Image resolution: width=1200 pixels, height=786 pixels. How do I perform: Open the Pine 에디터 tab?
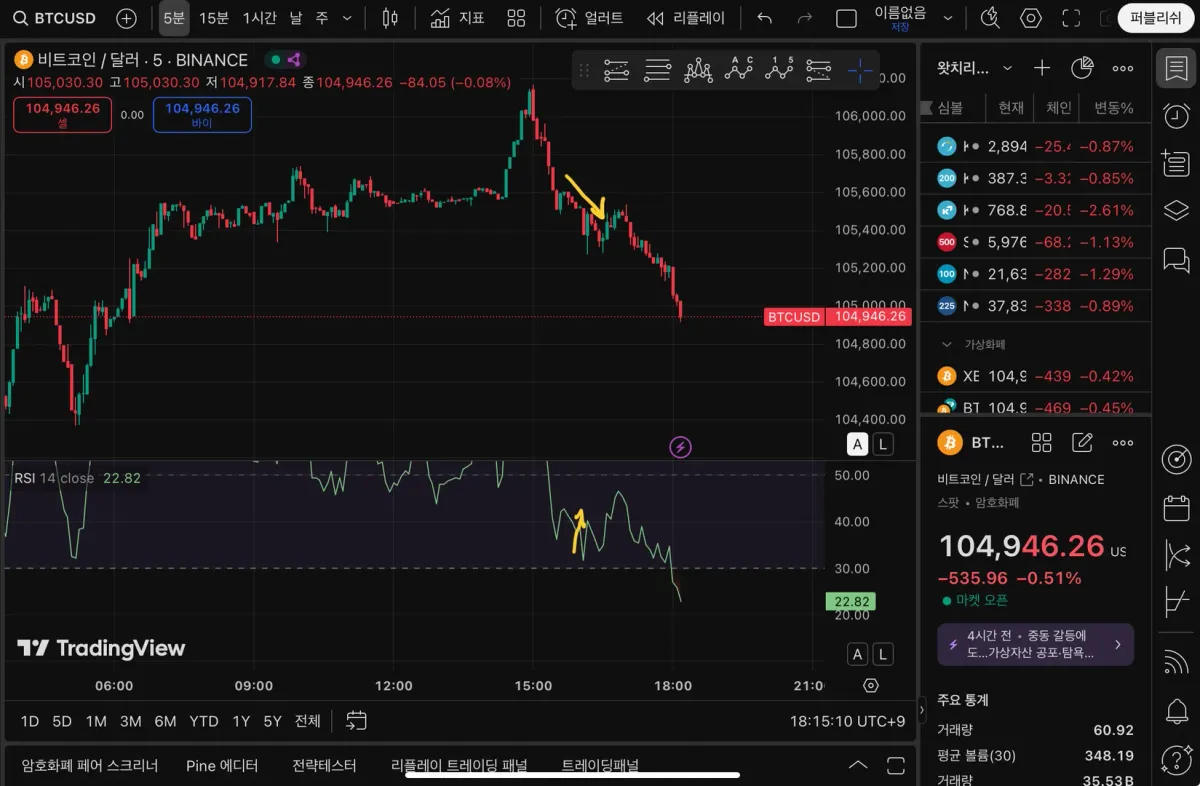[x=222, y=766]
